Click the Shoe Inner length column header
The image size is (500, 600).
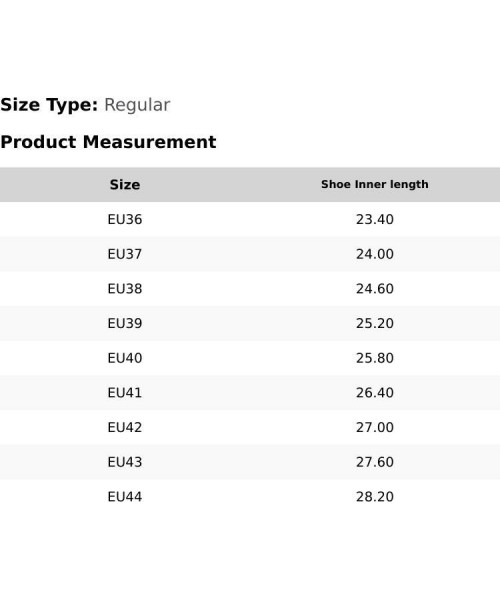(x=375, y=184)
